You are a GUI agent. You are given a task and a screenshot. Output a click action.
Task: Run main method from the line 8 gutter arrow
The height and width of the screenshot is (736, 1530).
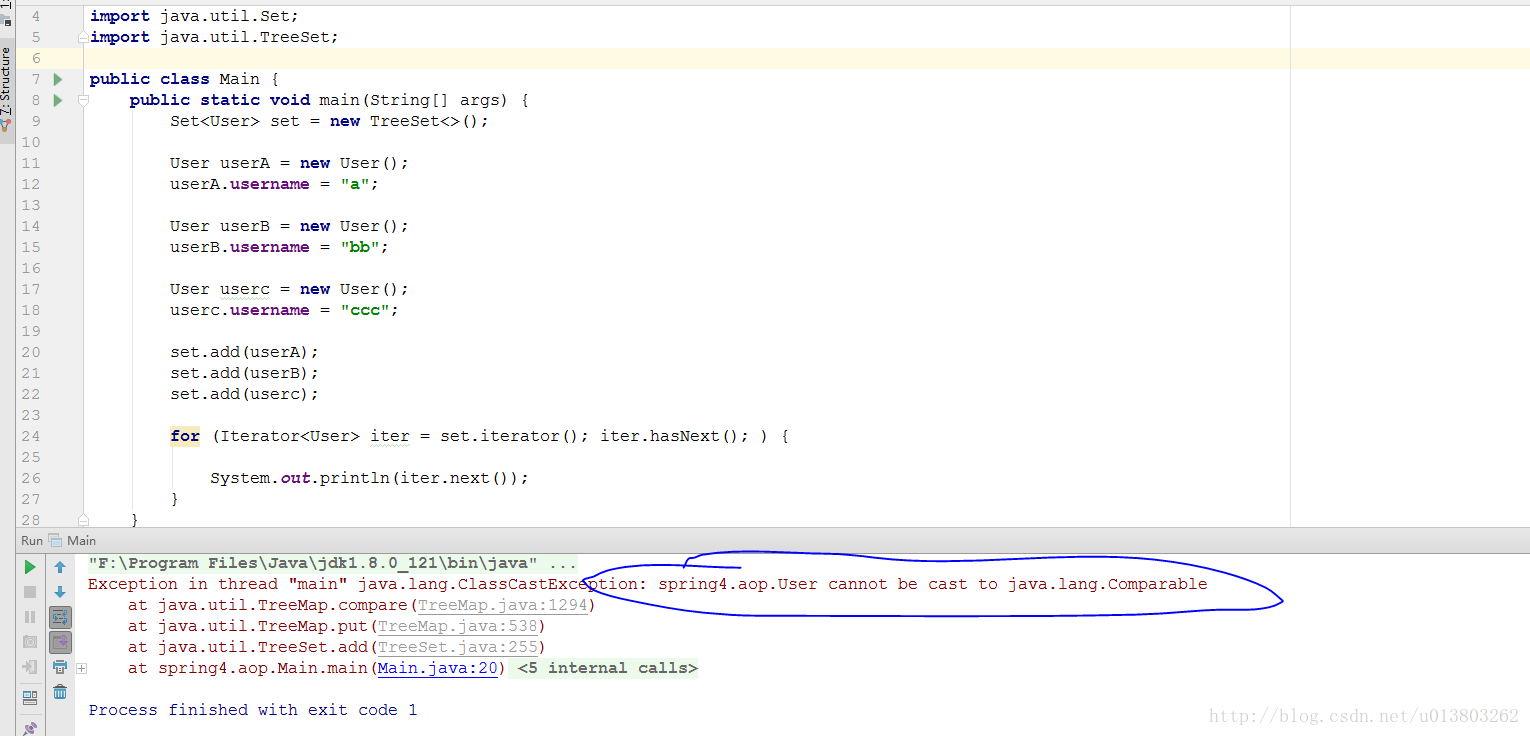pos(58,100)
